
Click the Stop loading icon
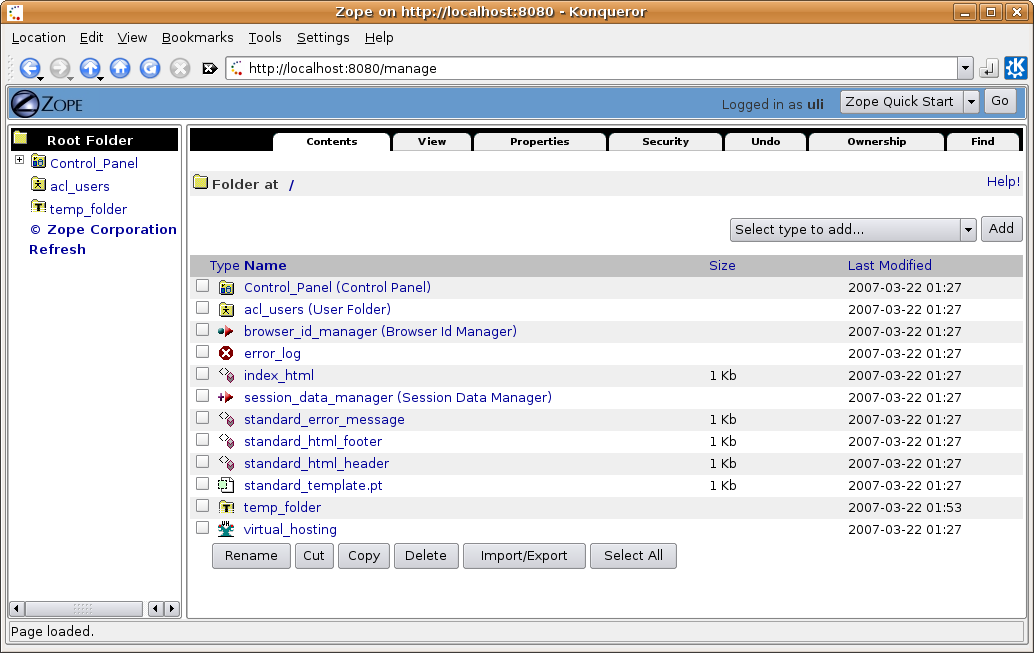[x=180, y=68]
